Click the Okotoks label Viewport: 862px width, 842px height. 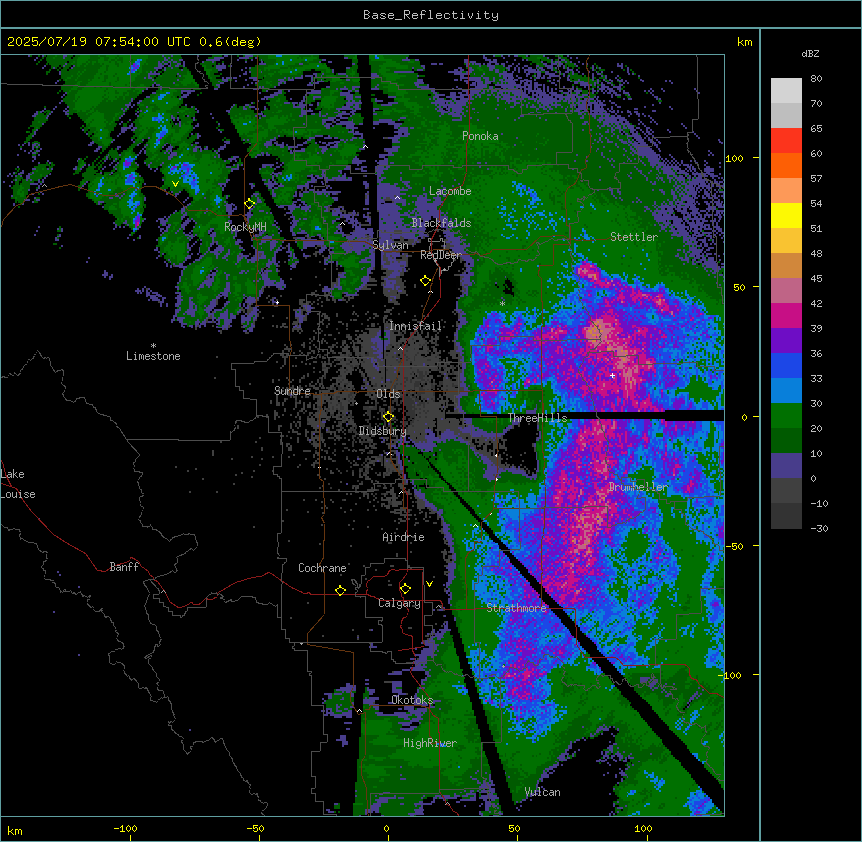click(x=412, y=700)
